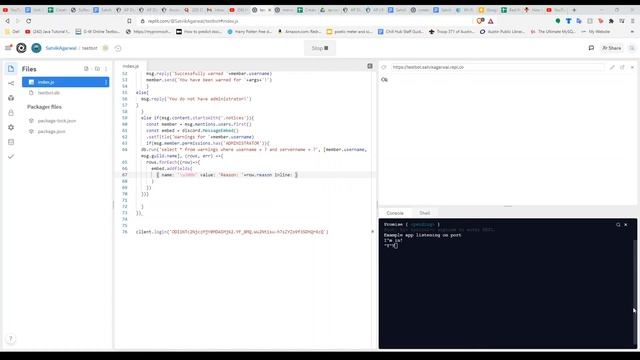Open the chat bubble icon next to Share

click(x=591, y=48)
